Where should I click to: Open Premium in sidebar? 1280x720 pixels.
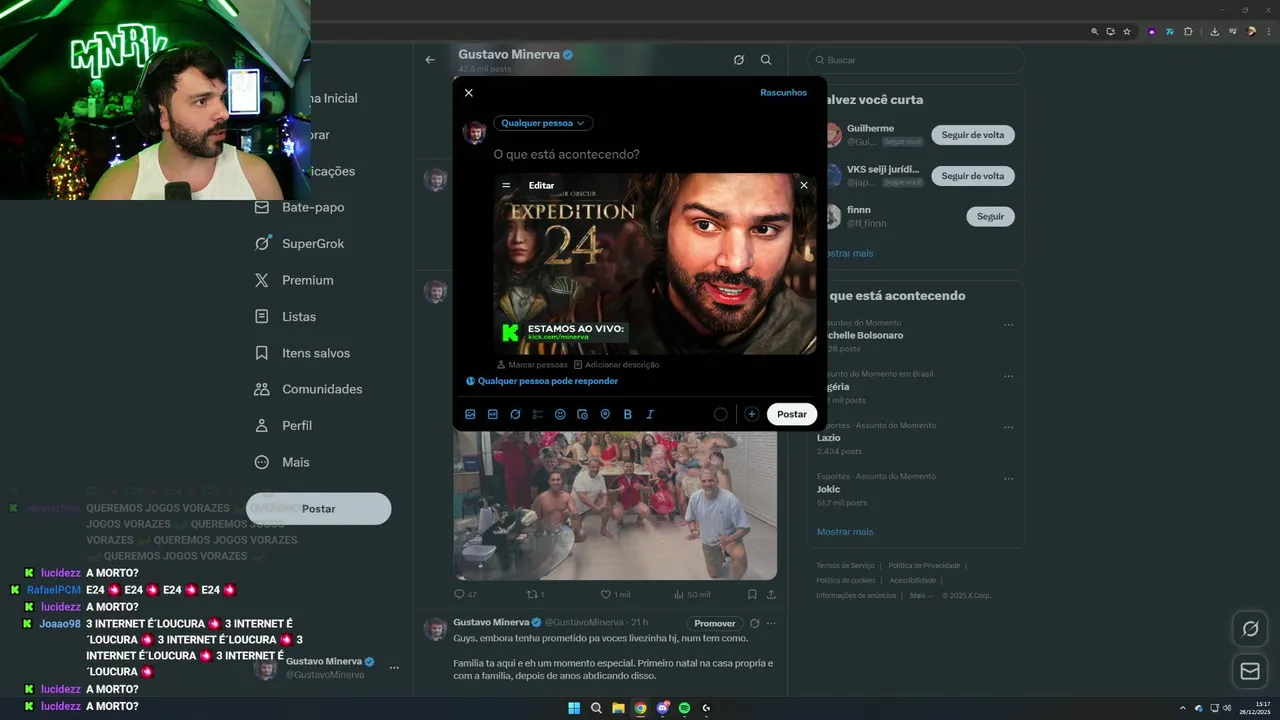(295, 280)
